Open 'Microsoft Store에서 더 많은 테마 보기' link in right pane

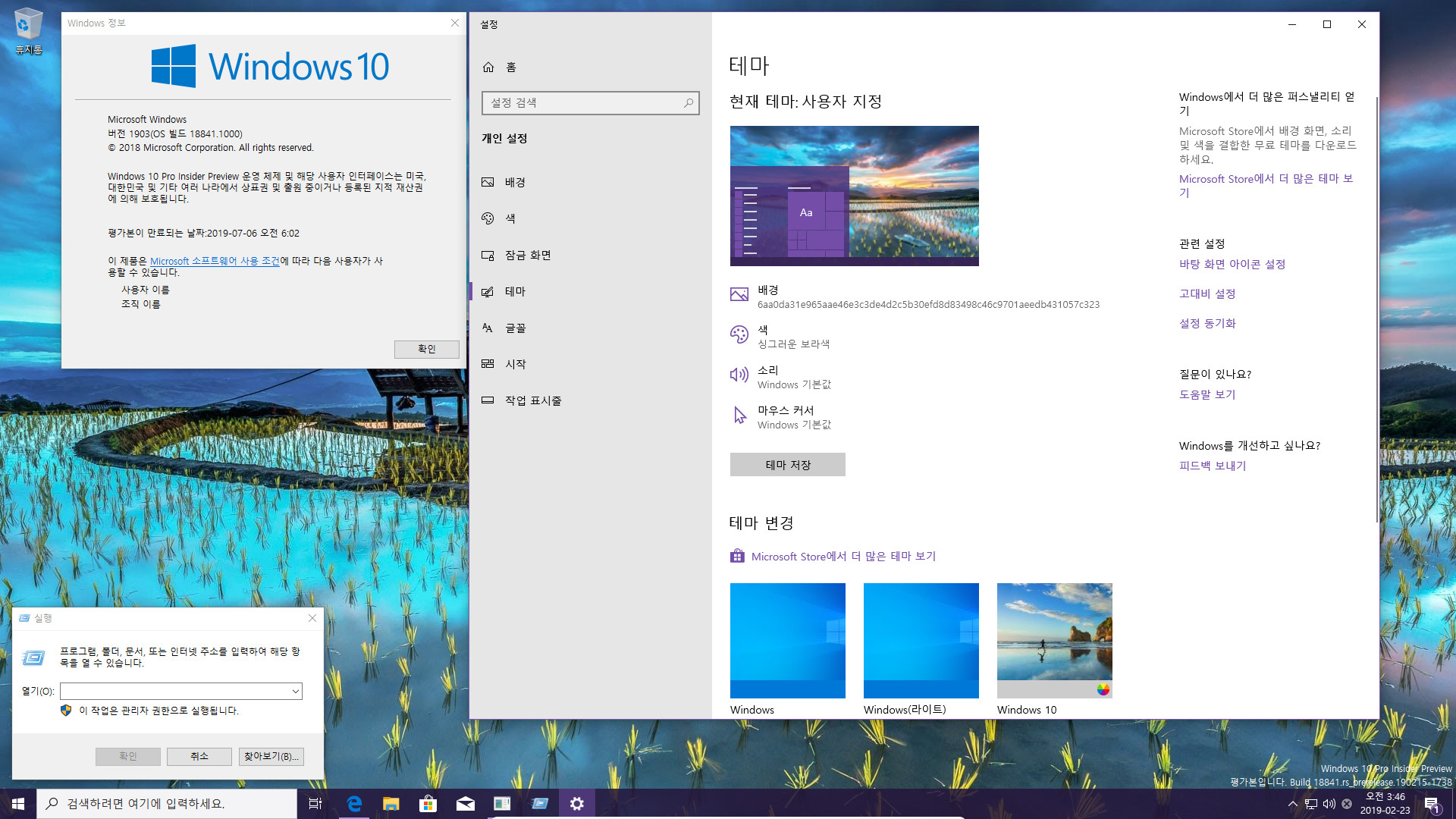click(1266, 186)
